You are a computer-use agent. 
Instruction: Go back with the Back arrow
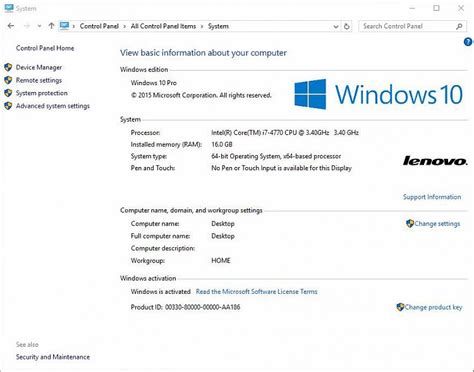[x=11, y=26]
